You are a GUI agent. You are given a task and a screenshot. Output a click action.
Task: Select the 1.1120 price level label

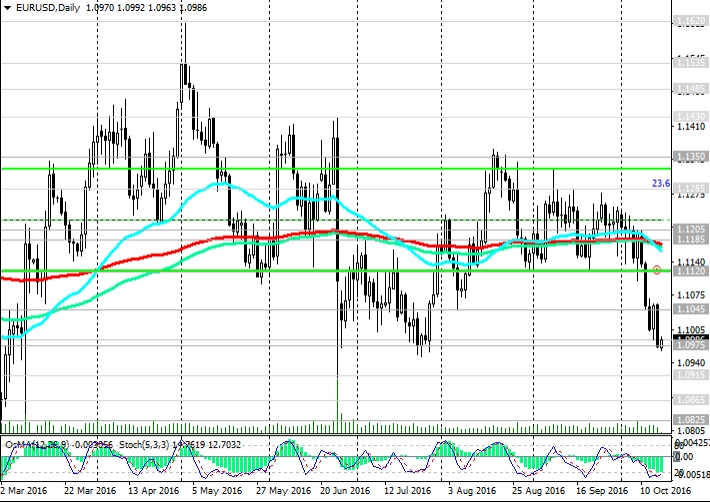pyautogui.click(x=690, y=271)
